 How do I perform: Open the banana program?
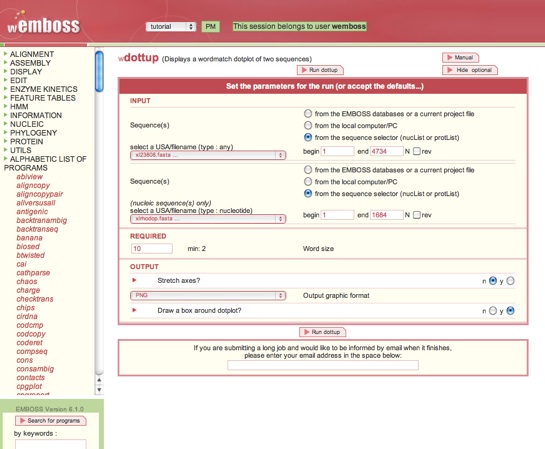click(x=29, y=238)
